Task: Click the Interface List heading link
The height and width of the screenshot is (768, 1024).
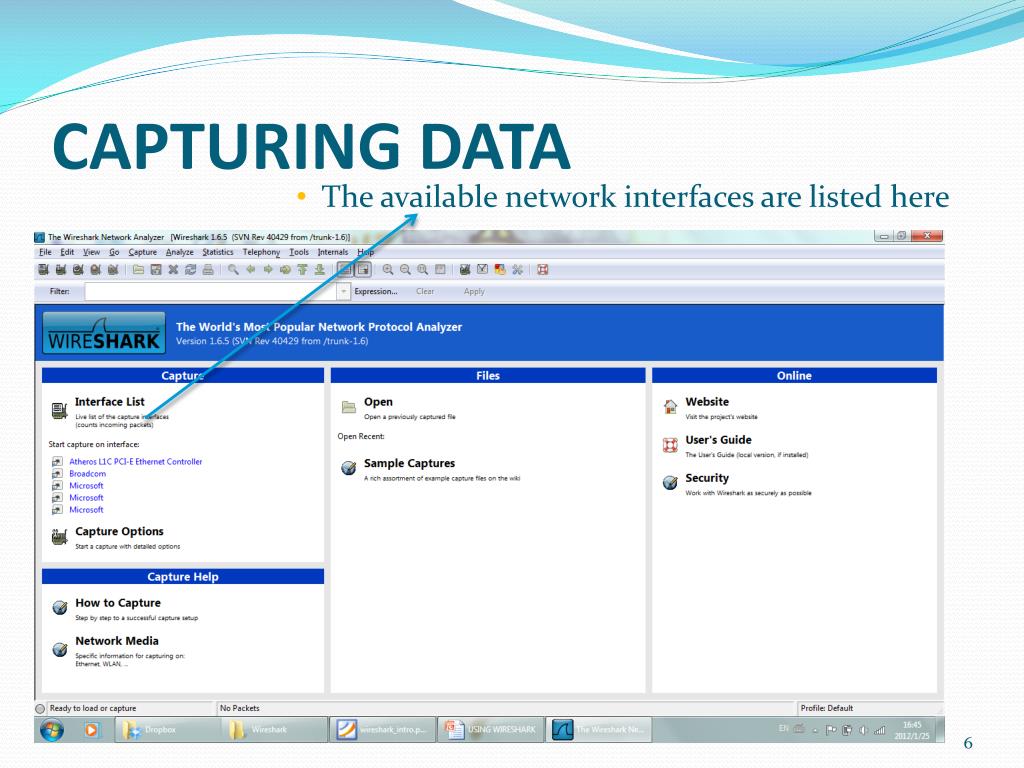Action: point(110,402)
